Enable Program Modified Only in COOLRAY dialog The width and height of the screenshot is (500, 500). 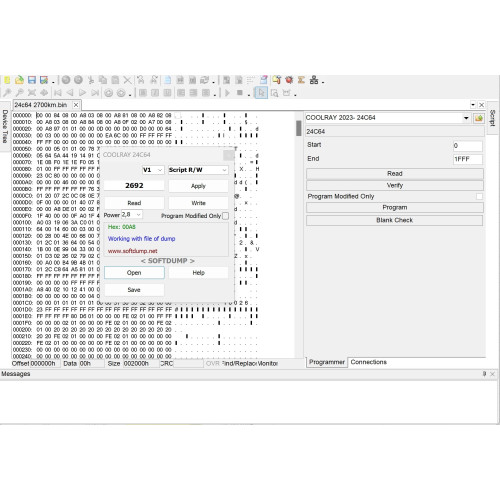pos(225,216)
